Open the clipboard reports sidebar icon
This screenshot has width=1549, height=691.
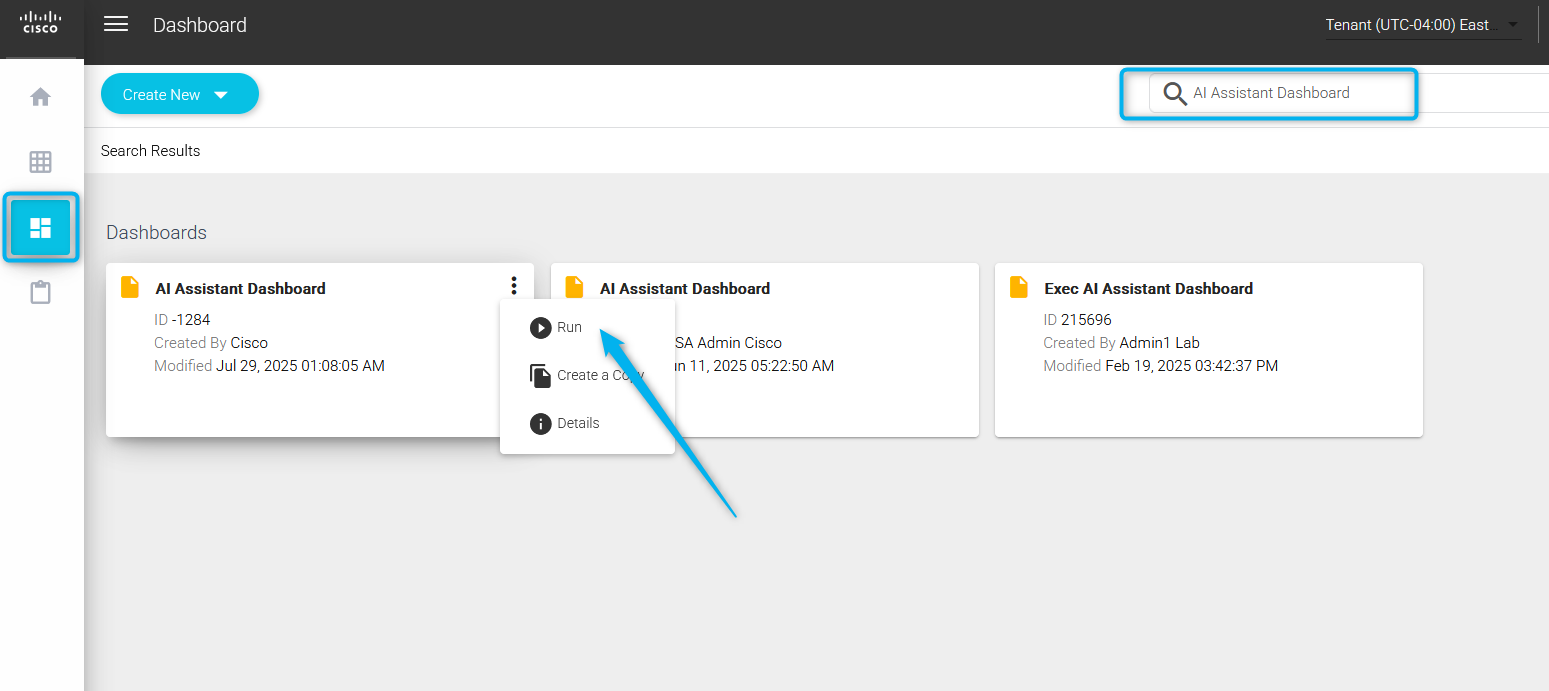click(40, 293)
